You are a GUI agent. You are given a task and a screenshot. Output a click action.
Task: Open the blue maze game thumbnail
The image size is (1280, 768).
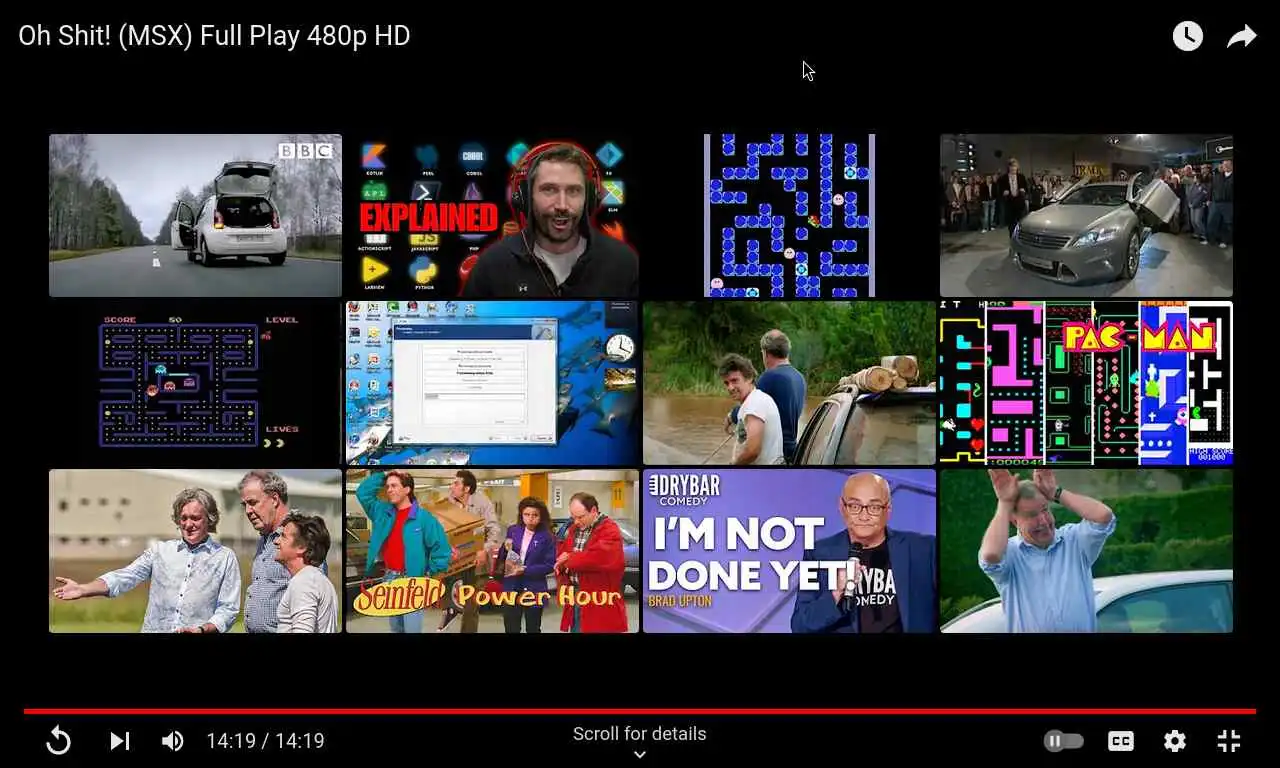pyautogui.click(x=789, y=215)
